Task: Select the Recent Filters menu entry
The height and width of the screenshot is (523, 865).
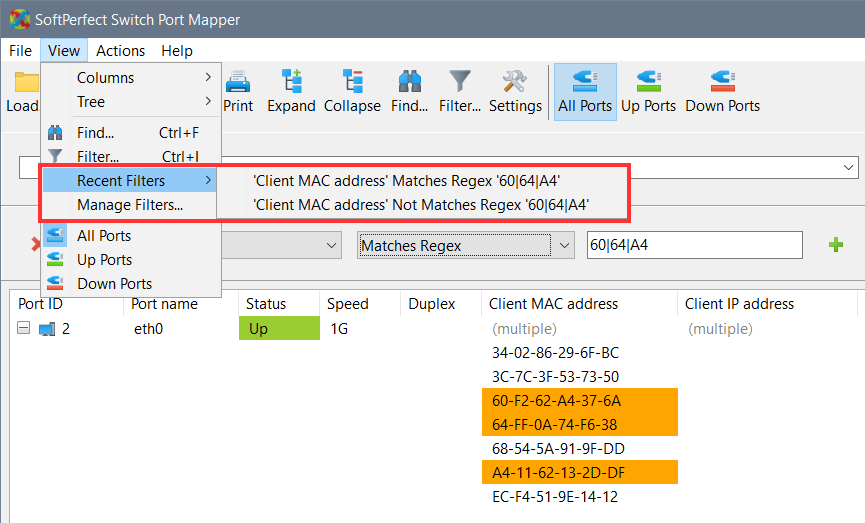Action: click(x=129, y=180)
